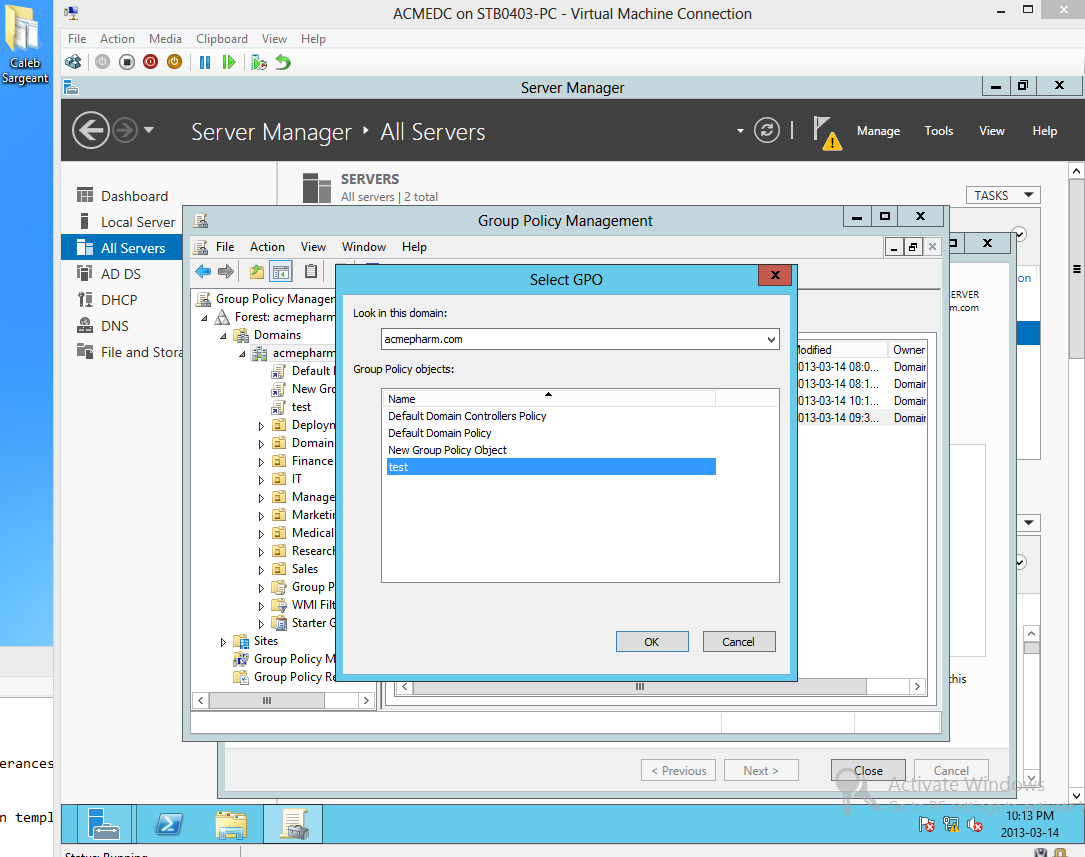Expand the IT OU in tree

coord(261,479)
